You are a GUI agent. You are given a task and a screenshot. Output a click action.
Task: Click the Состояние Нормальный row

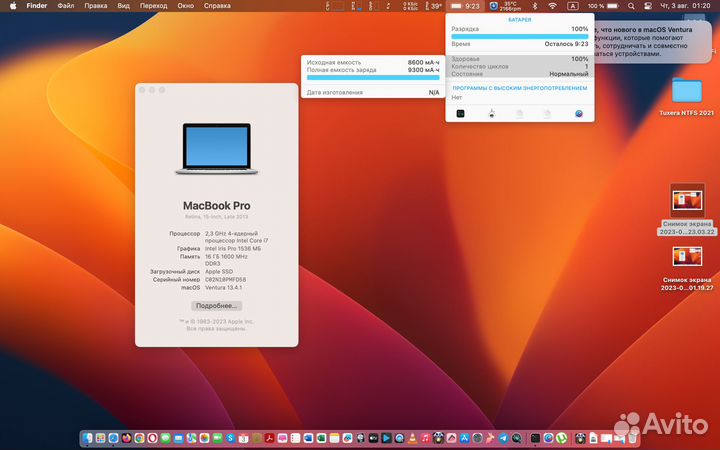[x=519, y=73]
